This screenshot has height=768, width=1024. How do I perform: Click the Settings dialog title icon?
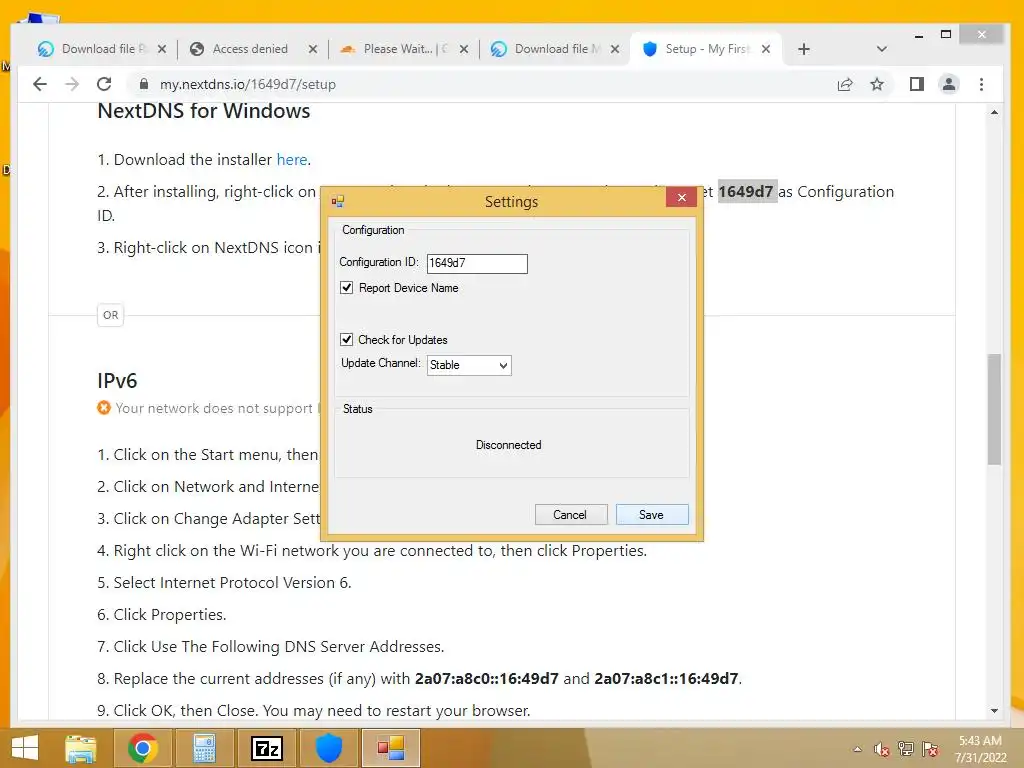click(x=338, y=201)
